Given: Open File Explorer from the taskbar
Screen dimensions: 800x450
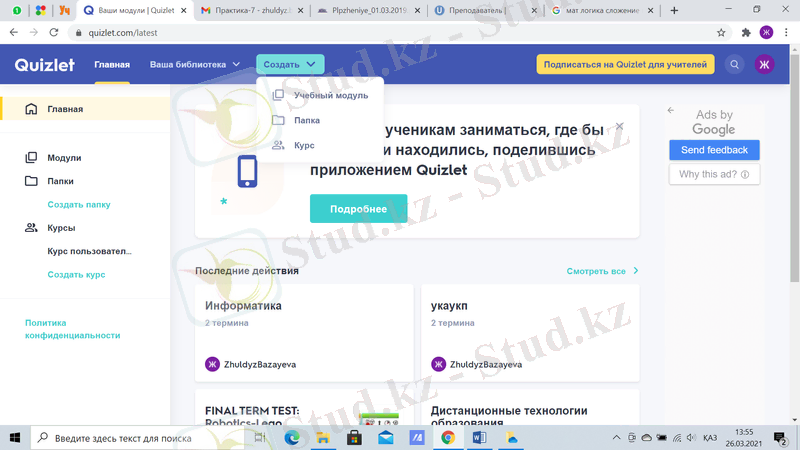Looking at the screenshot, I should pyautogui.click(x=323, y=438).
